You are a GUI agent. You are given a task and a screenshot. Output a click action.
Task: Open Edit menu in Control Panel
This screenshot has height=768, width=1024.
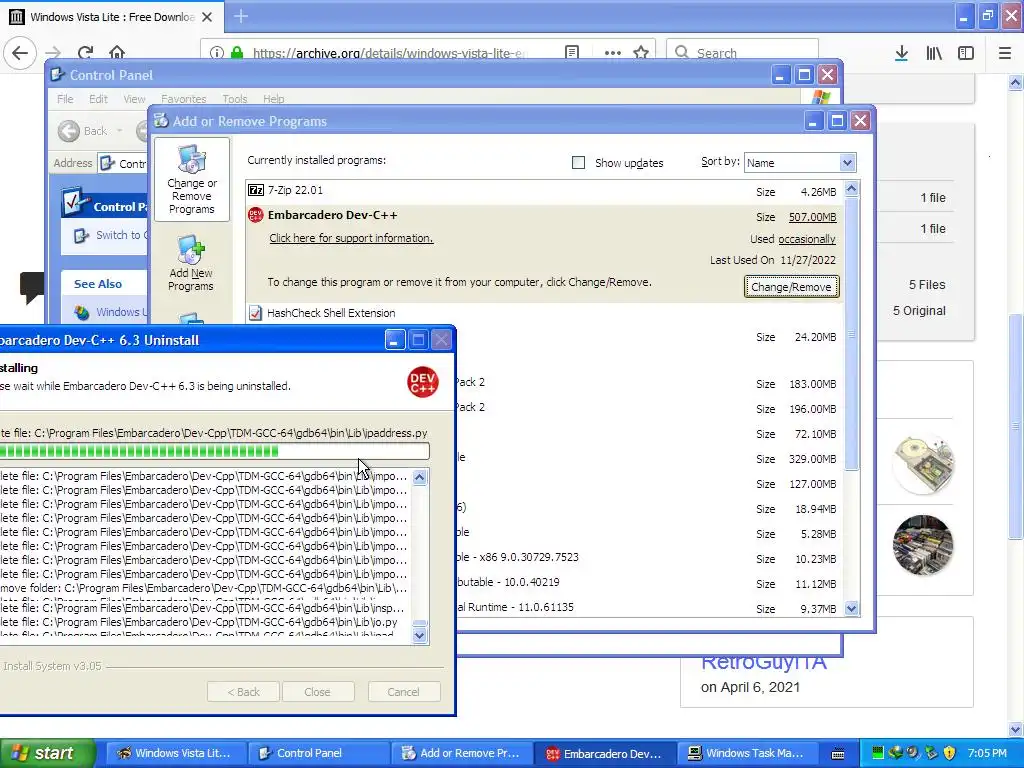(x=98, y=99)
